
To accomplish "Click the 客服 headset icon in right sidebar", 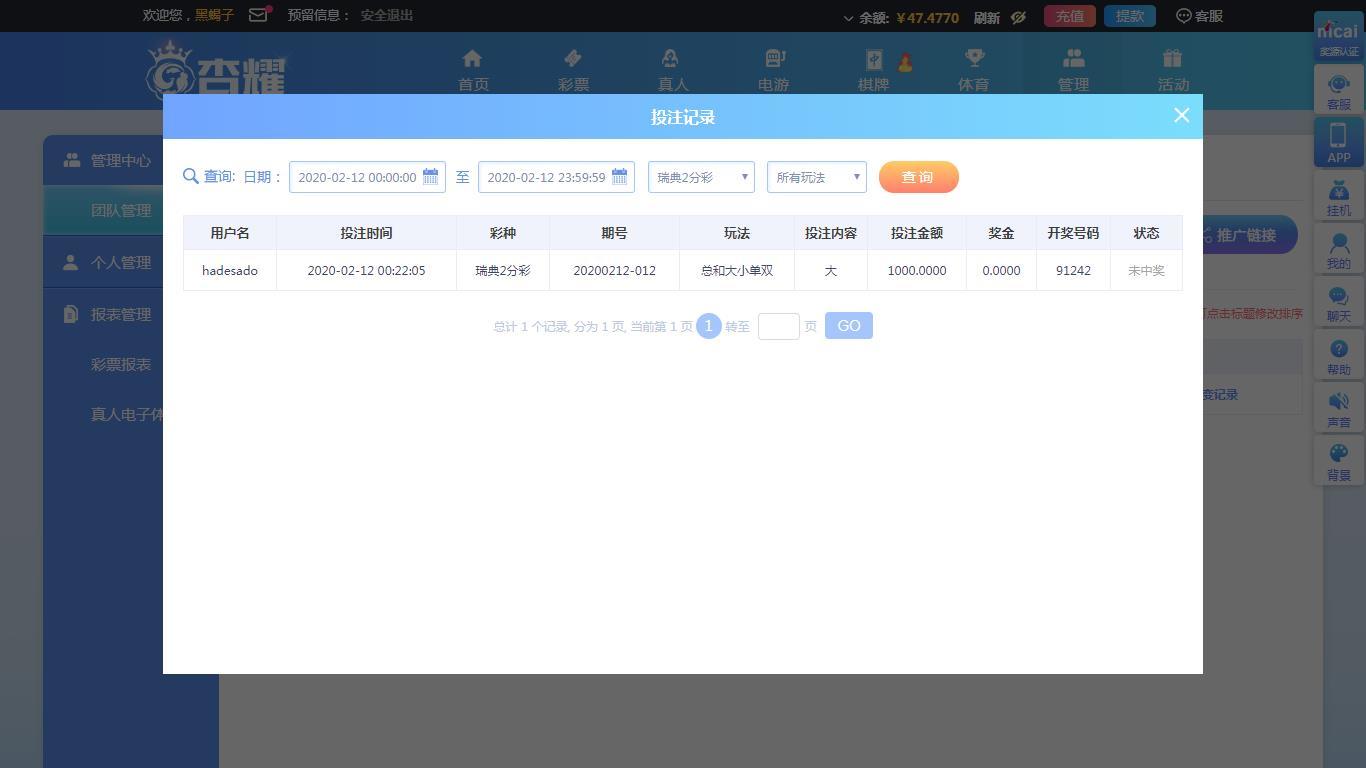I will click(1338, 84).
